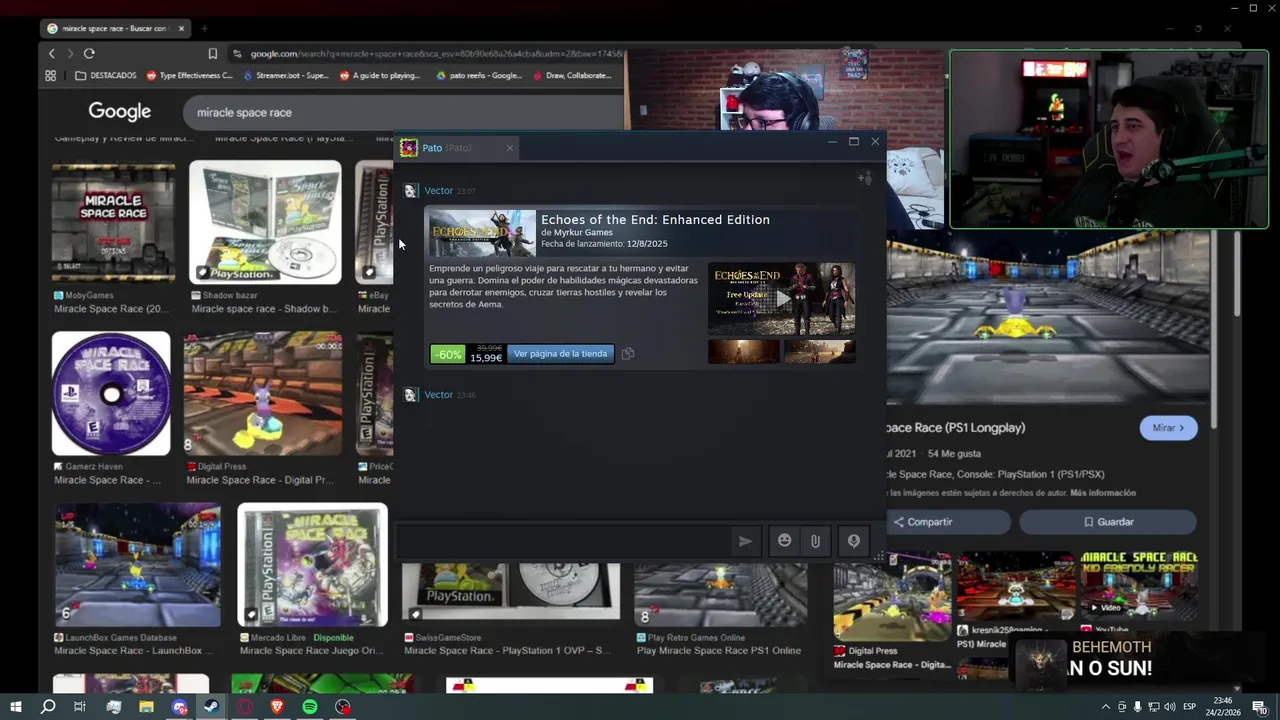
Task: Open OBS Studio from taskbar
Action: click(x=343, y=707)
